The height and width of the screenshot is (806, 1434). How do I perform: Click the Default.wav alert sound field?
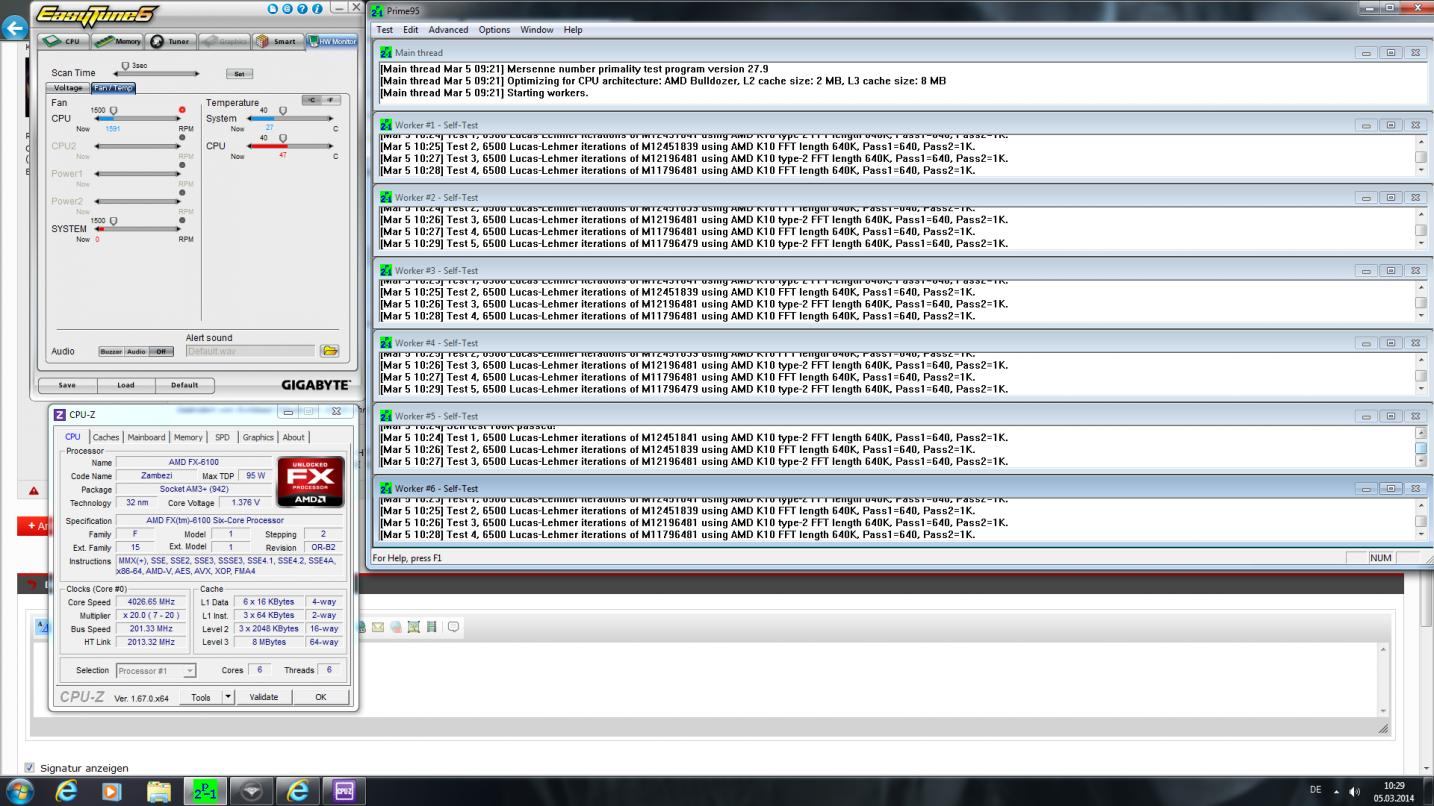point(250,351)
